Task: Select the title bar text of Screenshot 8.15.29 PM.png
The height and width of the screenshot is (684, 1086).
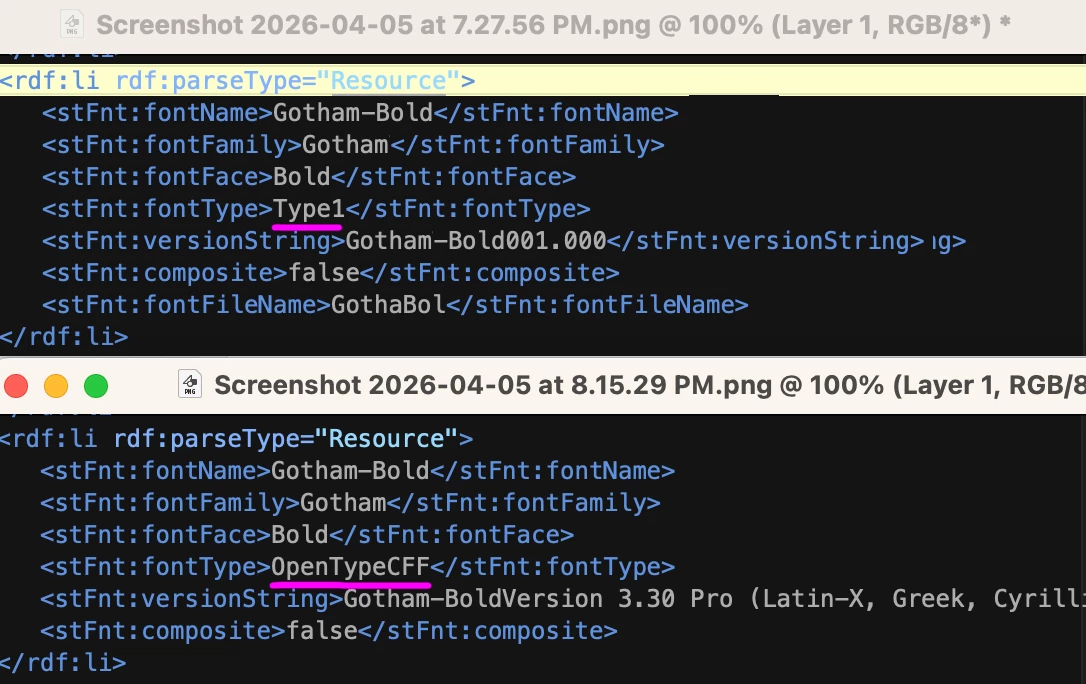Action: tap(650, 385)
